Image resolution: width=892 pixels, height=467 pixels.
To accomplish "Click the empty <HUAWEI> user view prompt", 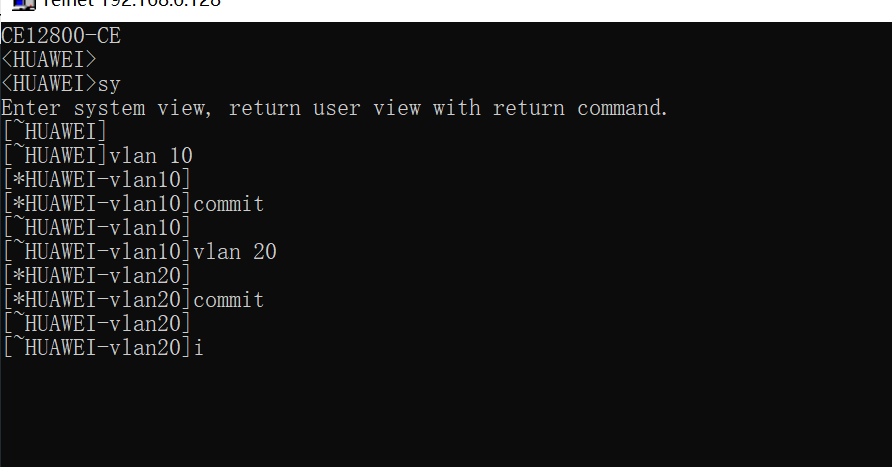I will click(x=49, y=60).
